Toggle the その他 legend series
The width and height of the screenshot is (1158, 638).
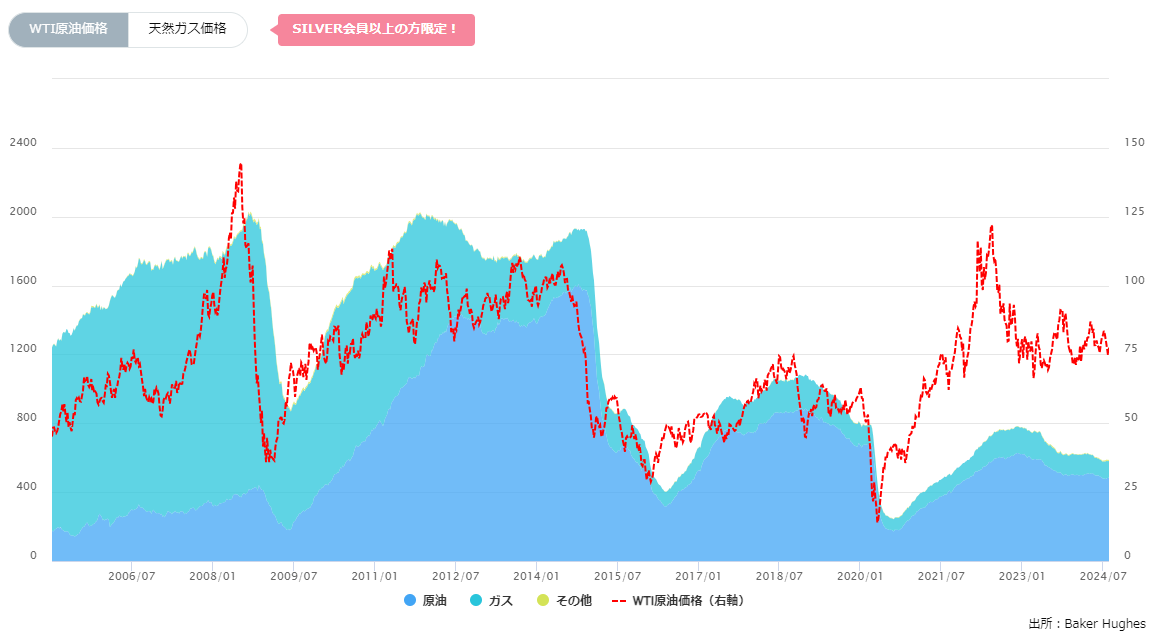(x=564, y=600)
